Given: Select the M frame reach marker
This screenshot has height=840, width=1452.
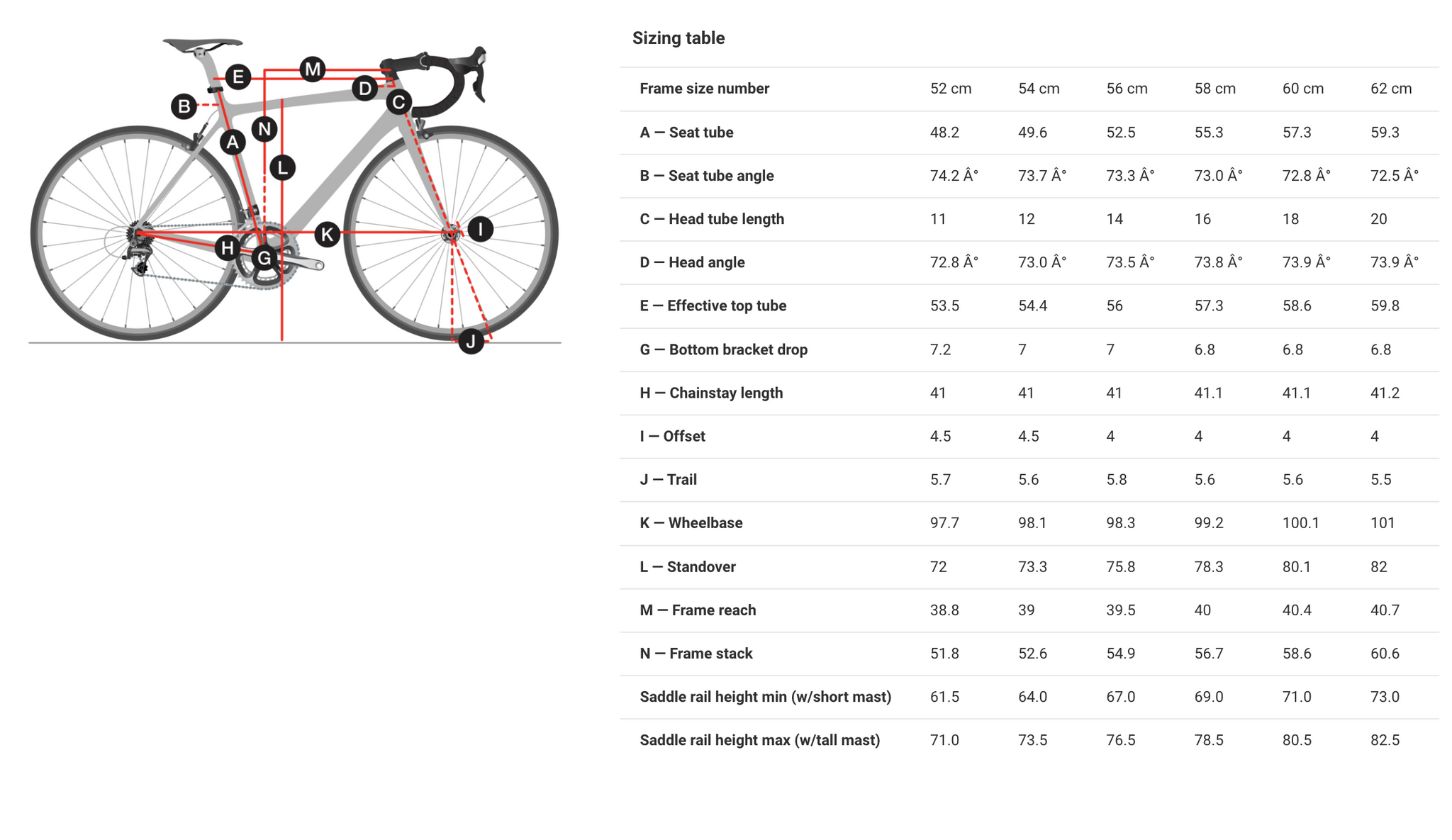Looking at the screenshot, I should pos(313,69).
